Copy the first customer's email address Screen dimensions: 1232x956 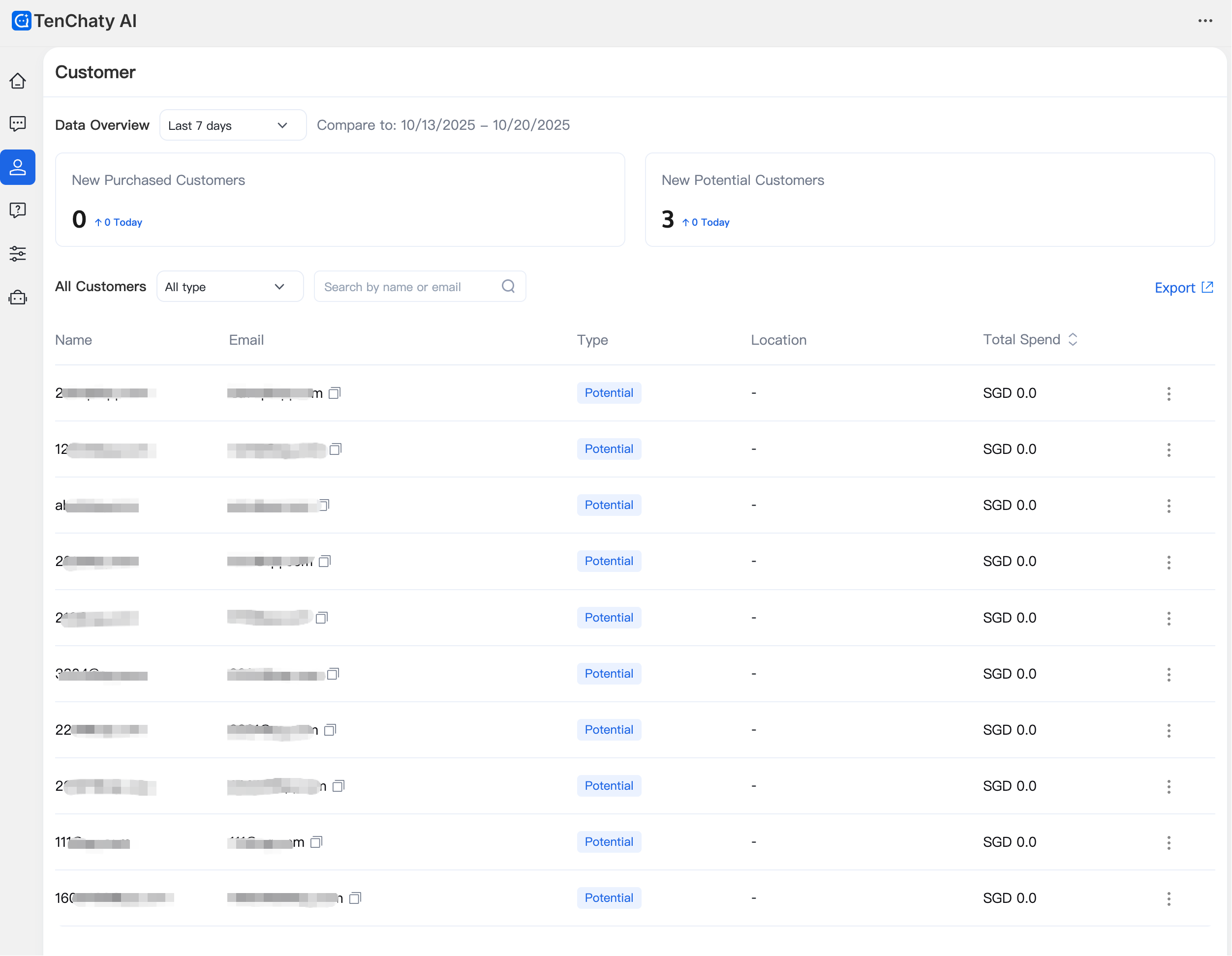tap(335, 393)
